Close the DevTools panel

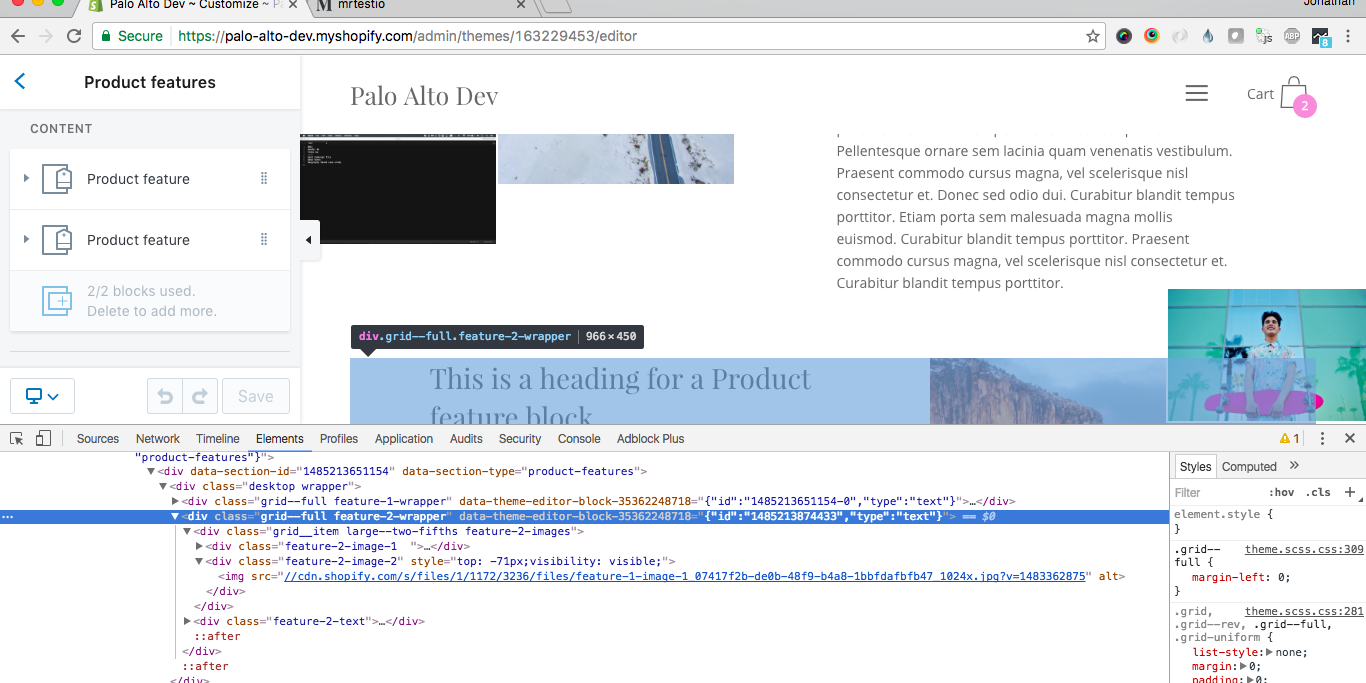[x=1349, y=438]
